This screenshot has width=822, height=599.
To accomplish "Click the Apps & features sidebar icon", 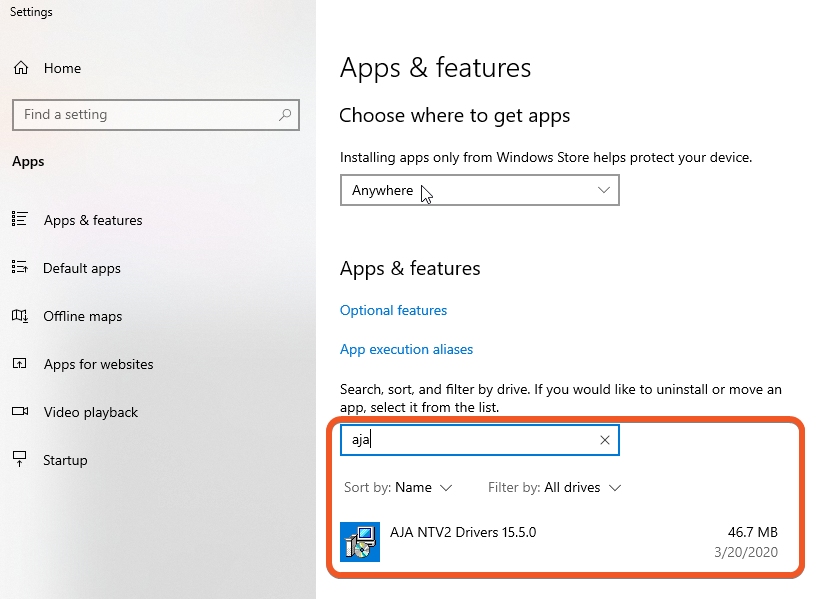I will point(19,220).
